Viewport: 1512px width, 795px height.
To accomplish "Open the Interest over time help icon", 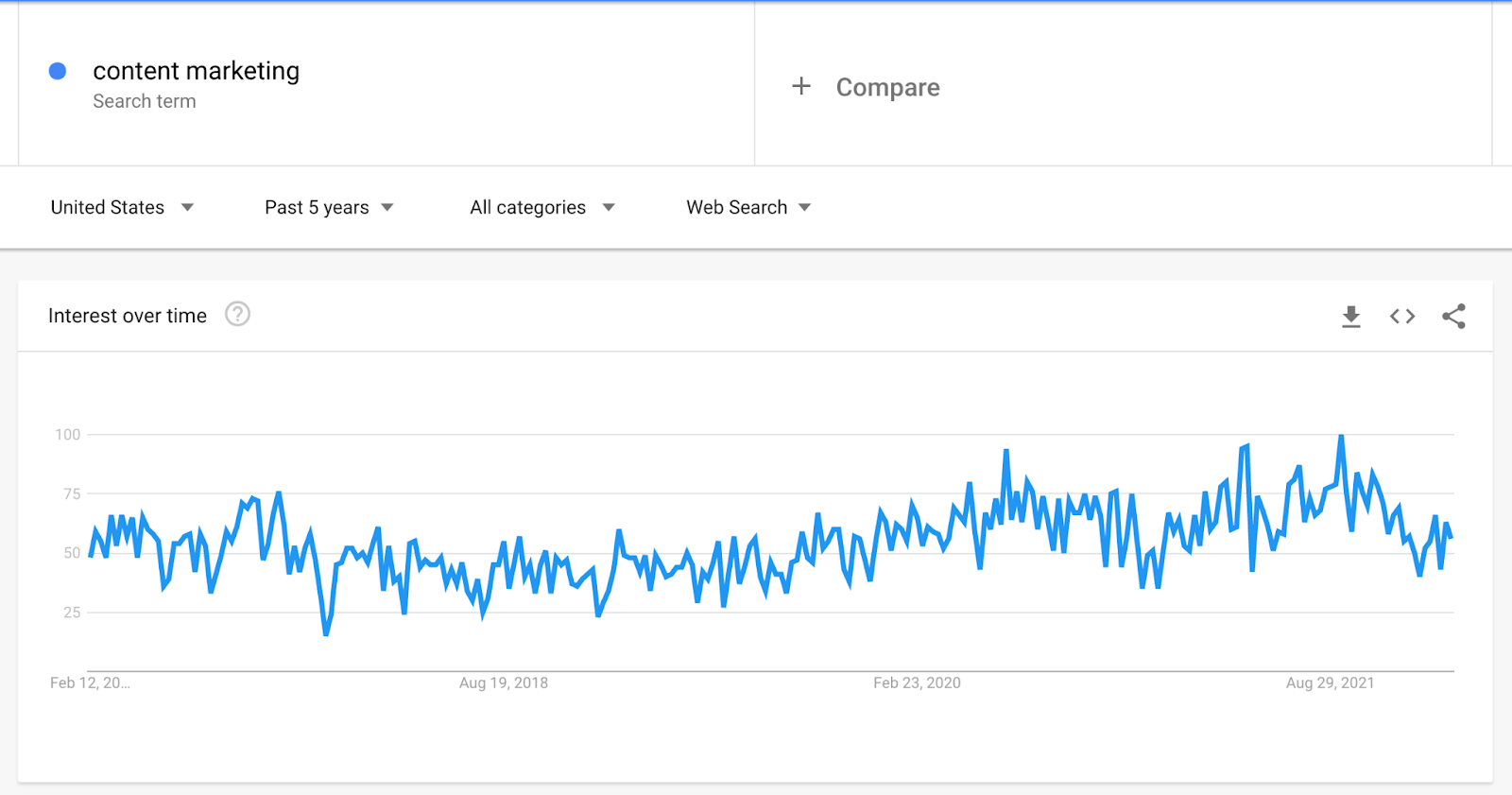I will tap(237, 315).
